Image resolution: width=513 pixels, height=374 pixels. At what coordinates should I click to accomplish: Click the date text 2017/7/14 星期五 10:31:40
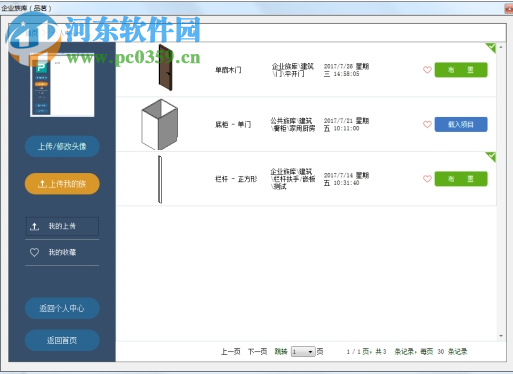[x=346, y=179]
